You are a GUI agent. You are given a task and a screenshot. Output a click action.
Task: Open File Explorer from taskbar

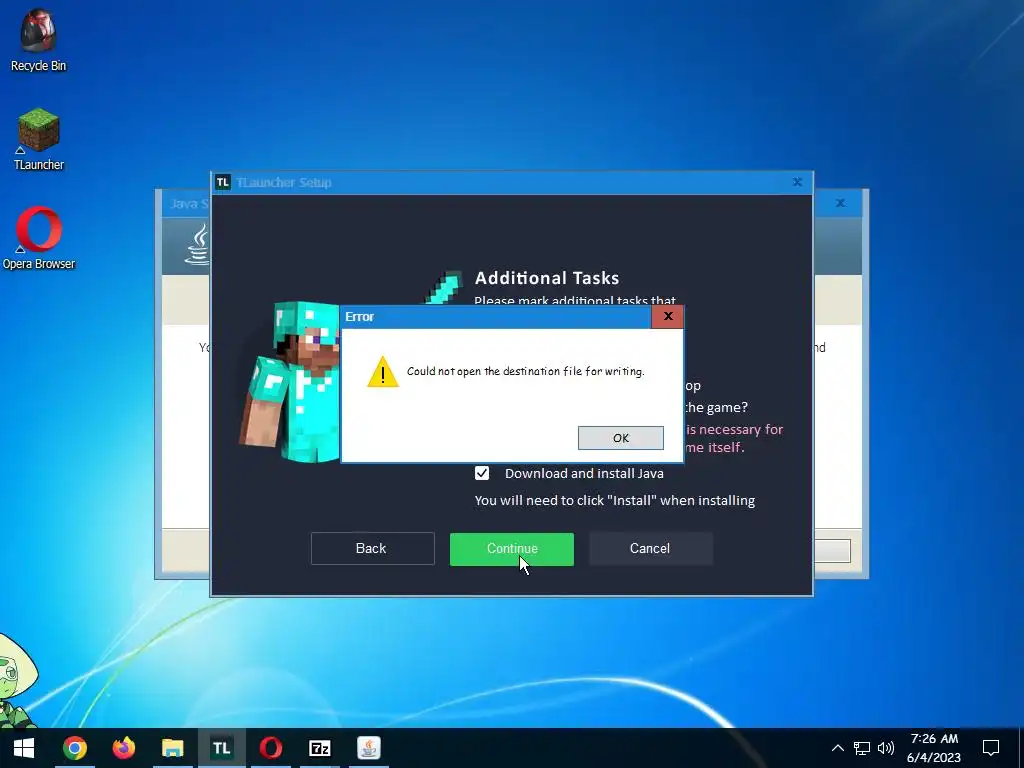coord(172,748)
